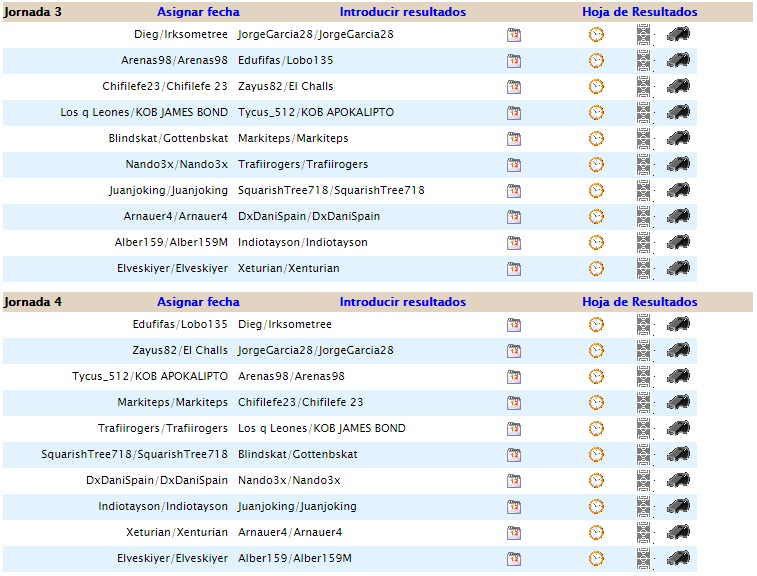Image resolution: width=757 pixels, height=576 pixels.
Task: Click calendar icon for Dieg vs JorgeGarcia28 match
Action: point(514,35)
